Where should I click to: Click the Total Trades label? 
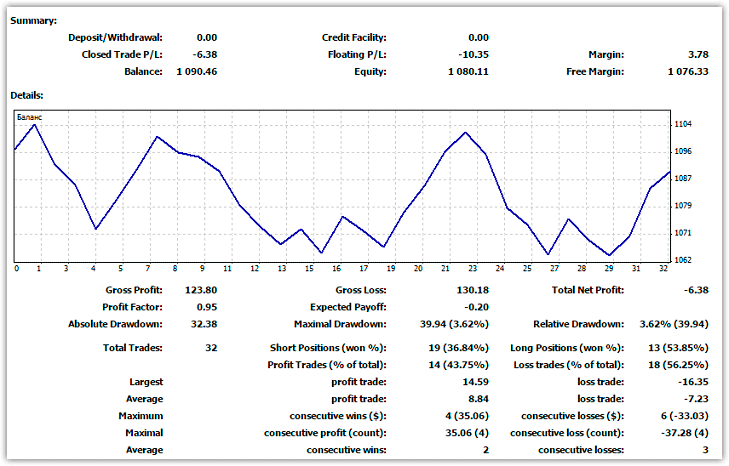(133, 348)
